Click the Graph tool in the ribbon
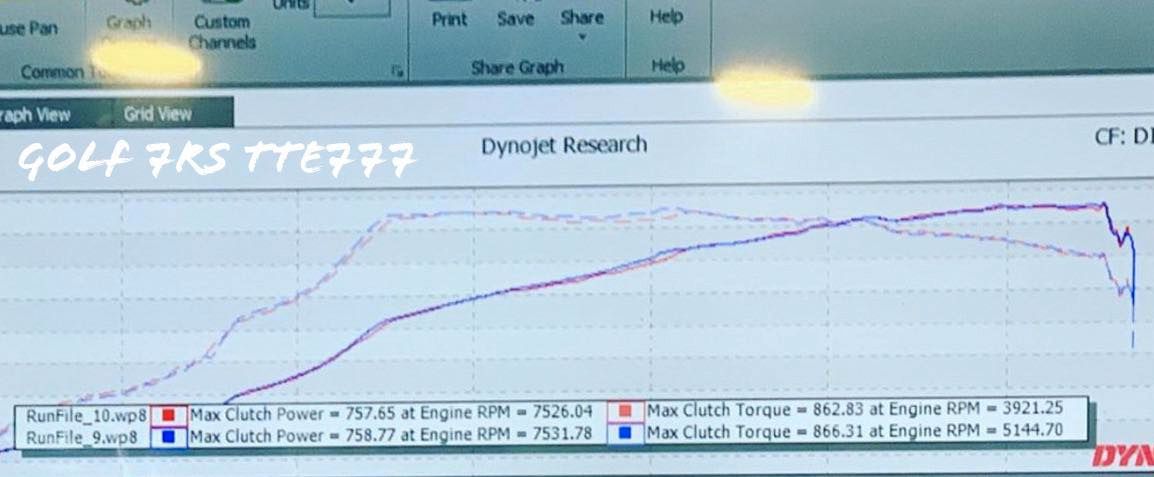The width and height of the screenshot is (1154, 477). point(129,22)
